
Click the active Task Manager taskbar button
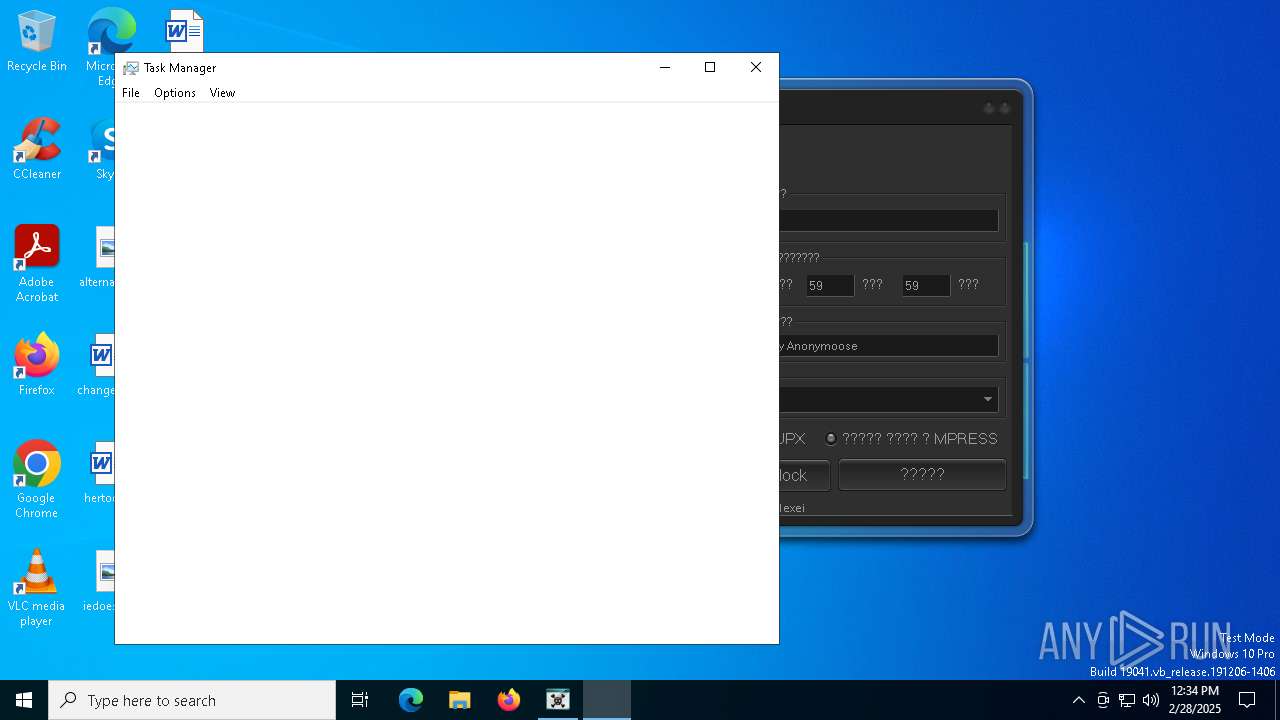[x=607, y=700]
